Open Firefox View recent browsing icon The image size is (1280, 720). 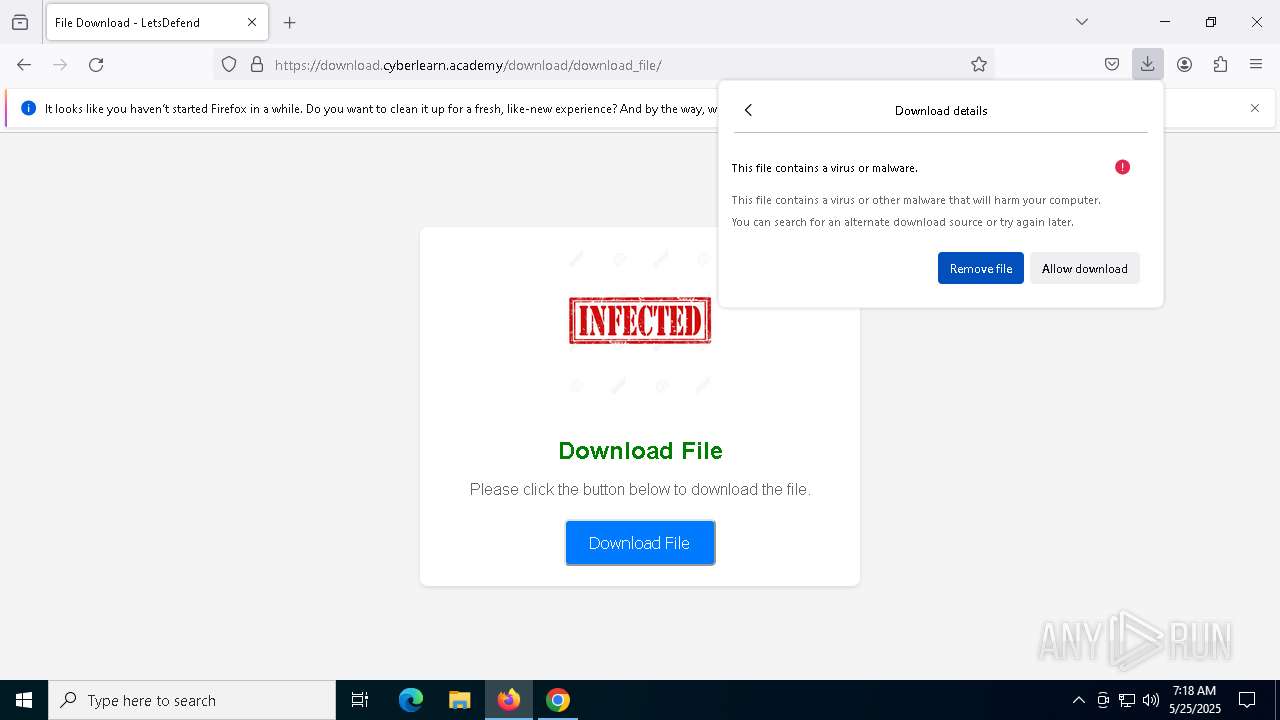click(x=20, y=22)
